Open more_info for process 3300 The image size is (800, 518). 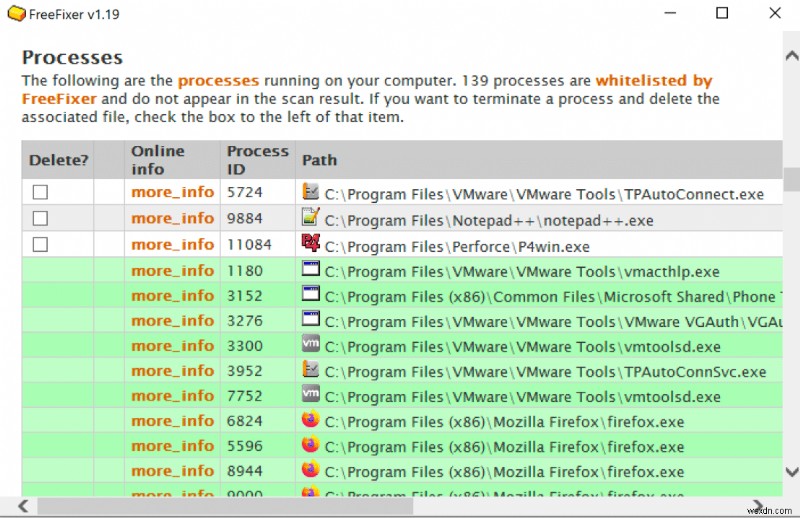(172, 346)
